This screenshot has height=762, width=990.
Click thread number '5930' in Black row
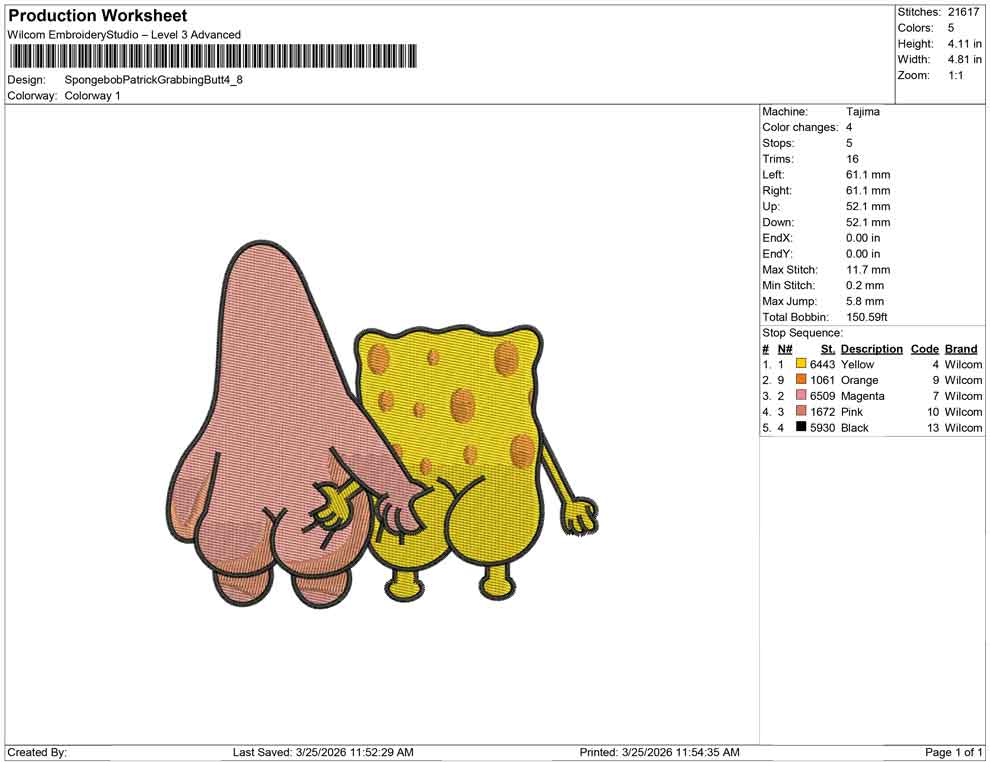pyautogui.click(x=822, y=427)
